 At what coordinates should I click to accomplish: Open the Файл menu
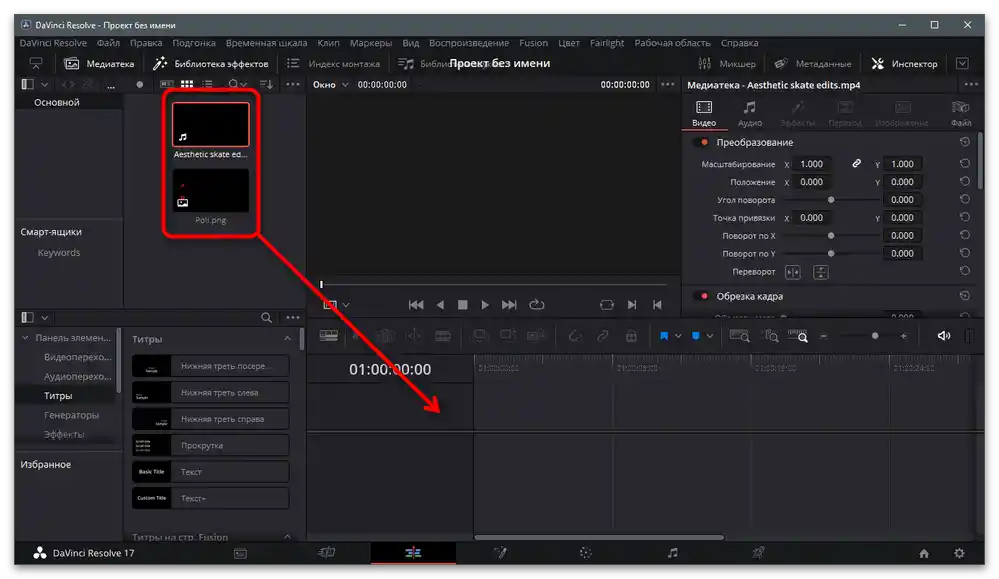[108, 43]
